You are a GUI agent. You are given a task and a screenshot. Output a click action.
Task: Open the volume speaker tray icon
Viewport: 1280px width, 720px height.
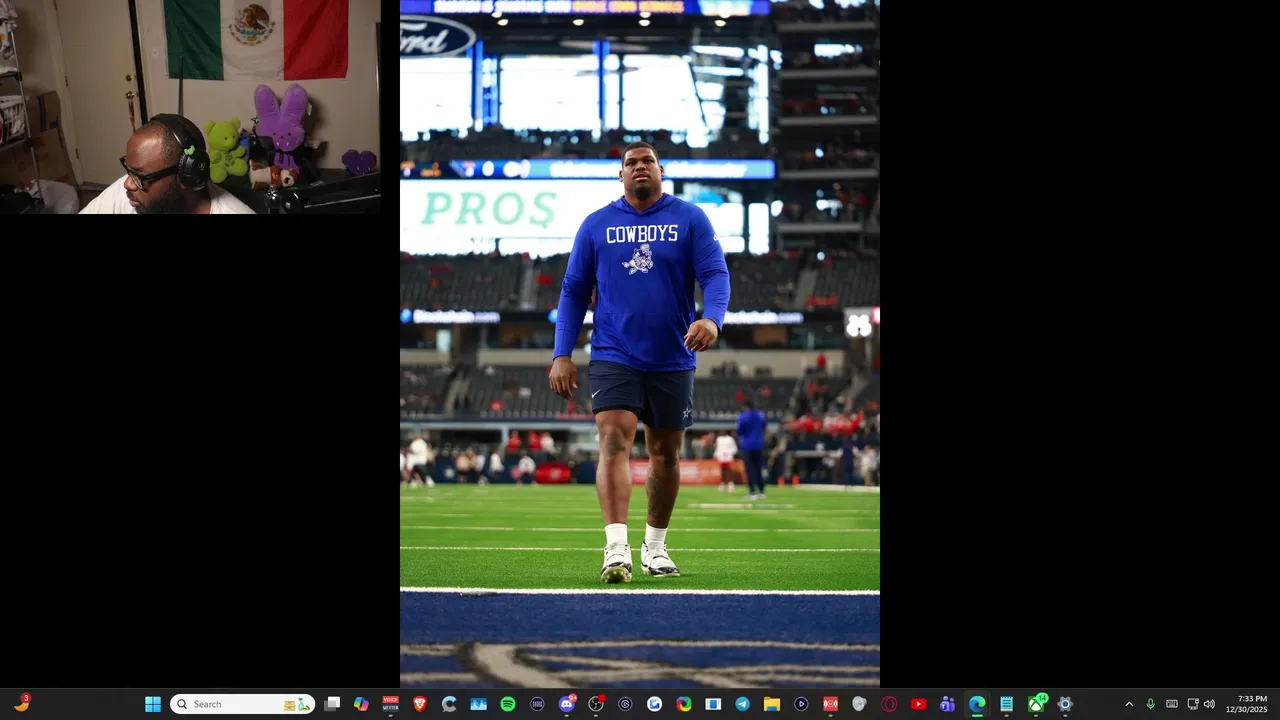click(x=1209, y=704)
